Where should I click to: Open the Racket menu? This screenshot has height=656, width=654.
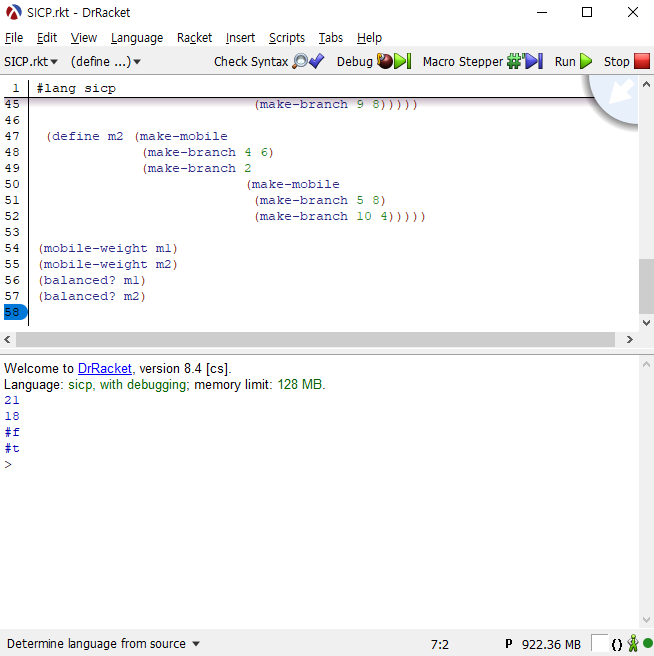tap(194, 38)
